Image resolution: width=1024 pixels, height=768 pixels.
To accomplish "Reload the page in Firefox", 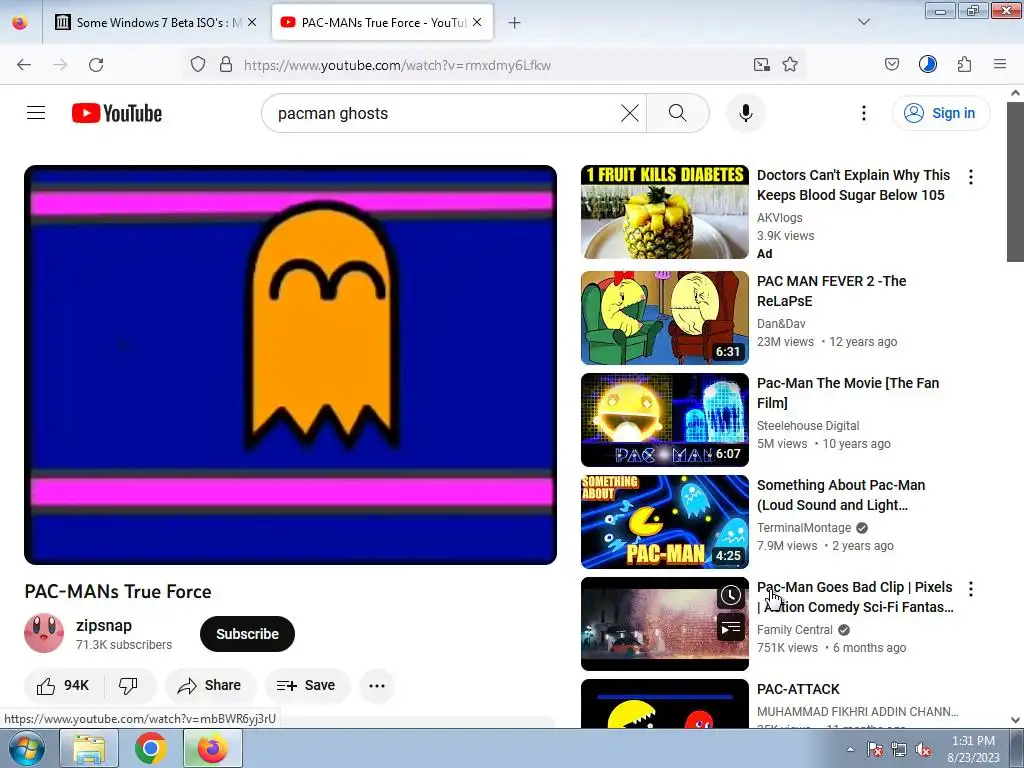I will point(96,65).
